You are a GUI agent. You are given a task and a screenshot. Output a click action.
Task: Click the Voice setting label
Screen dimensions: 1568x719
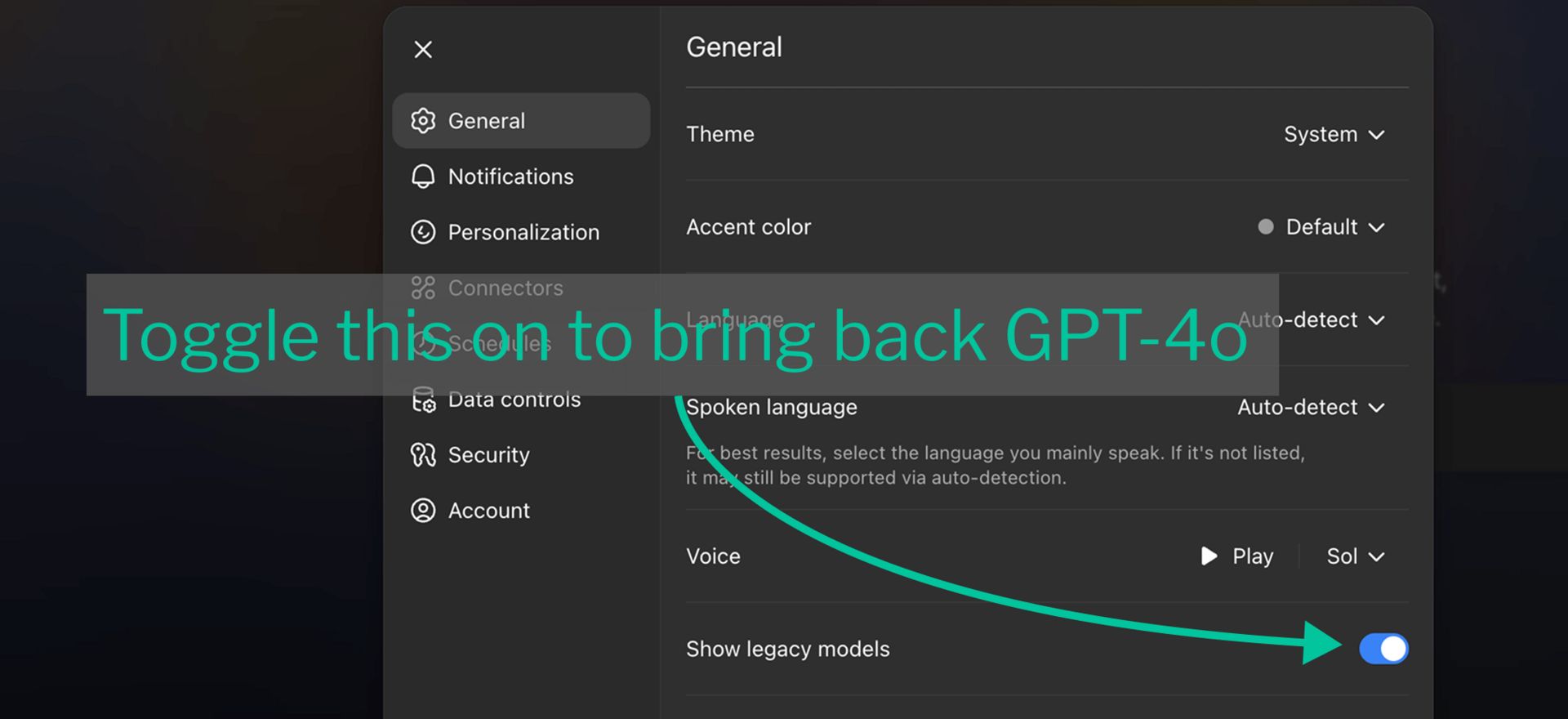pos(714,556)
